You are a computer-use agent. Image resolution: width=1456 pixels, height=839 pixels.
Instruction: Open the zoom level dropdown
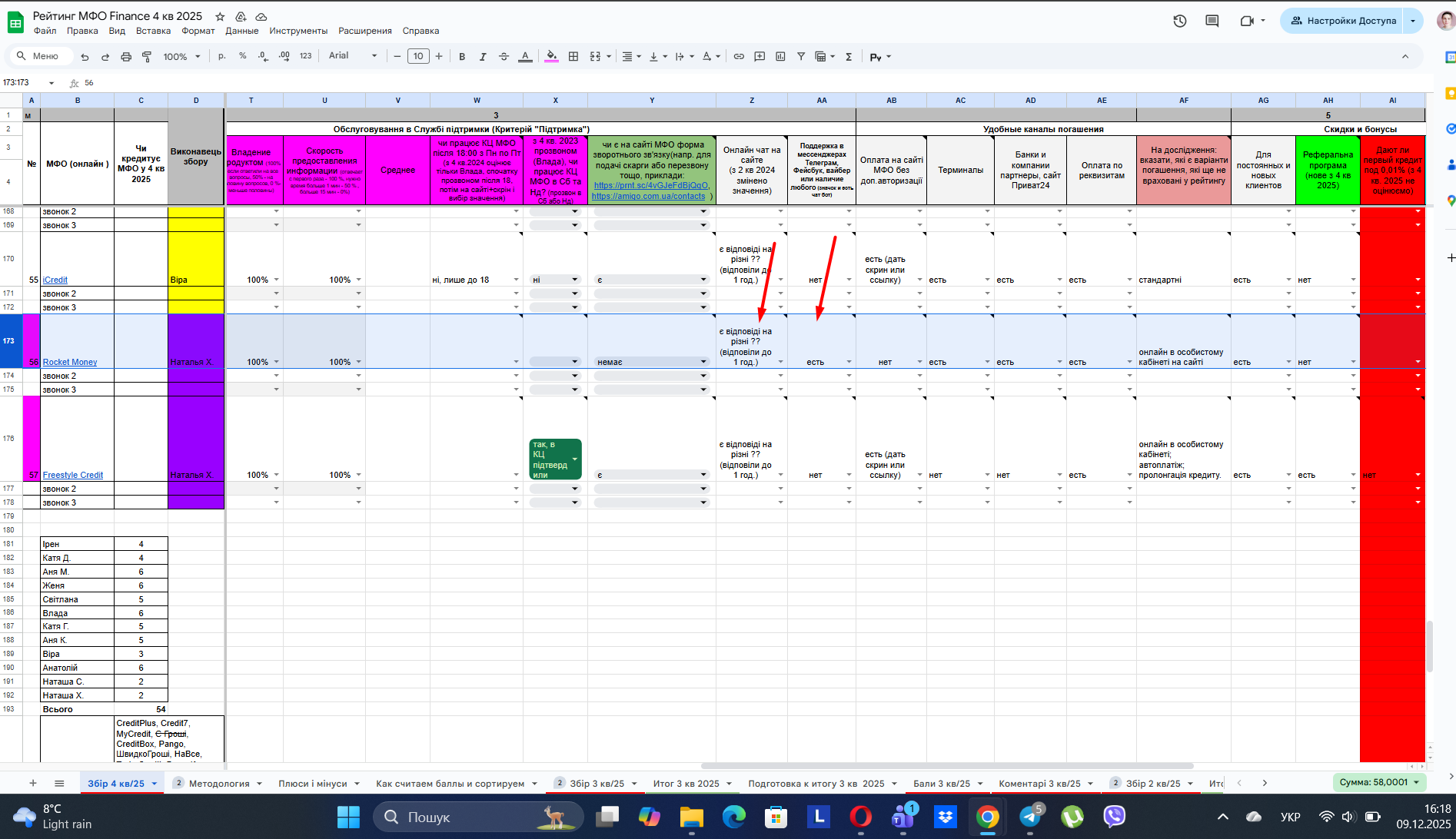181,57
